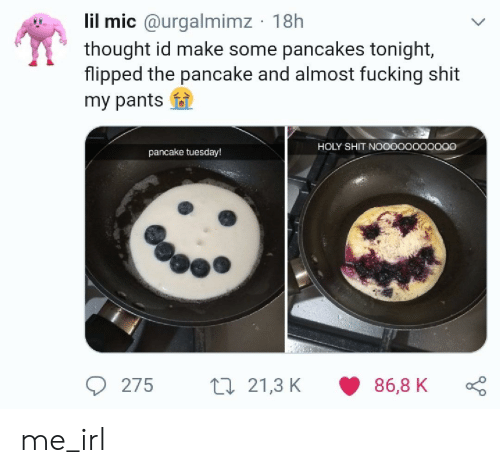Open the pink Kirby profile avatar
The height and width of the screenshot is (473, 500).
41,40
